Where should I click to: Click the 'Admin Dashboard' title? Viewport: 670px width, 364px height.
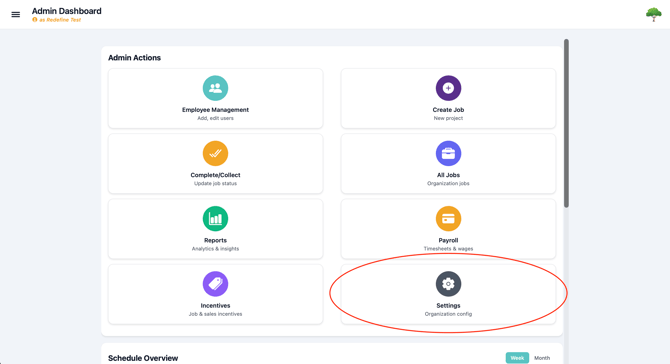pyautogui.click(x=67, y=11)
